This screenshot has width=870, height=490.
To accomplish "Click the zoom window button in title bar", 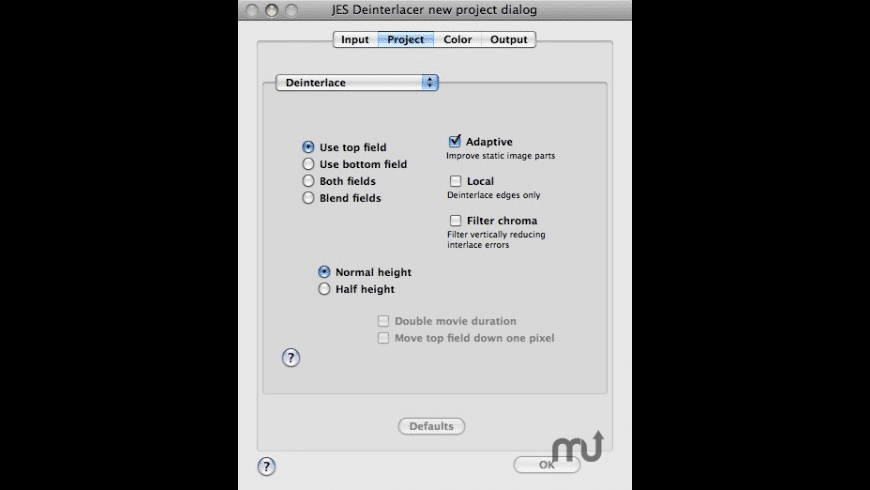I will (x=291, y=10).
